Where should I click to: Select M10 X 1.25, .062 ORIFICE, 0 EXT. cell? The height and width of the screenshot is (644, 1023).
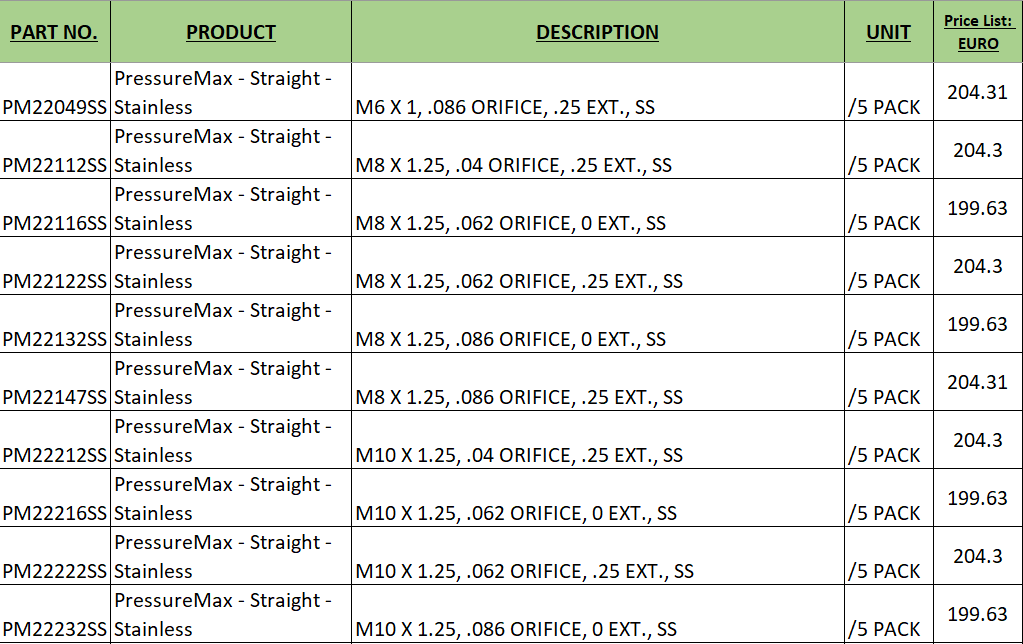coord(598,498)
